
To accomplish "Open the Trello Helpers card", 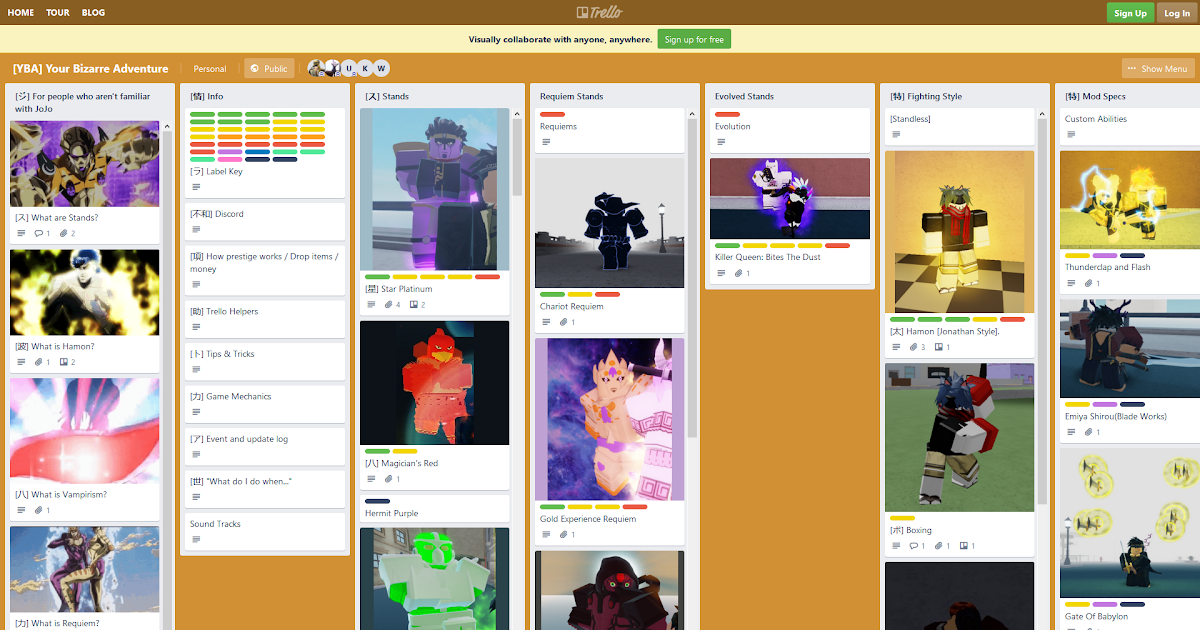I will [265, 319].
